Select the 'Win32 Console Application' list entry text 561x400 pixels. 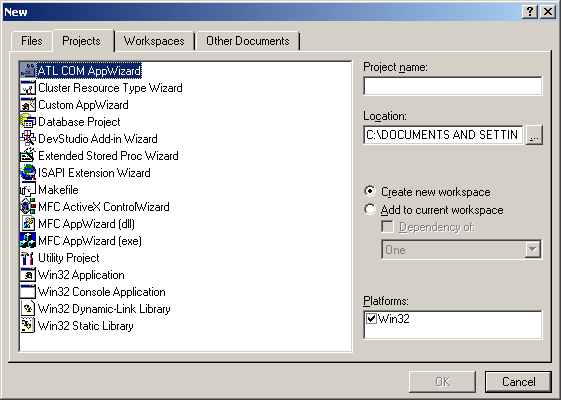click(x=102, y=292)
